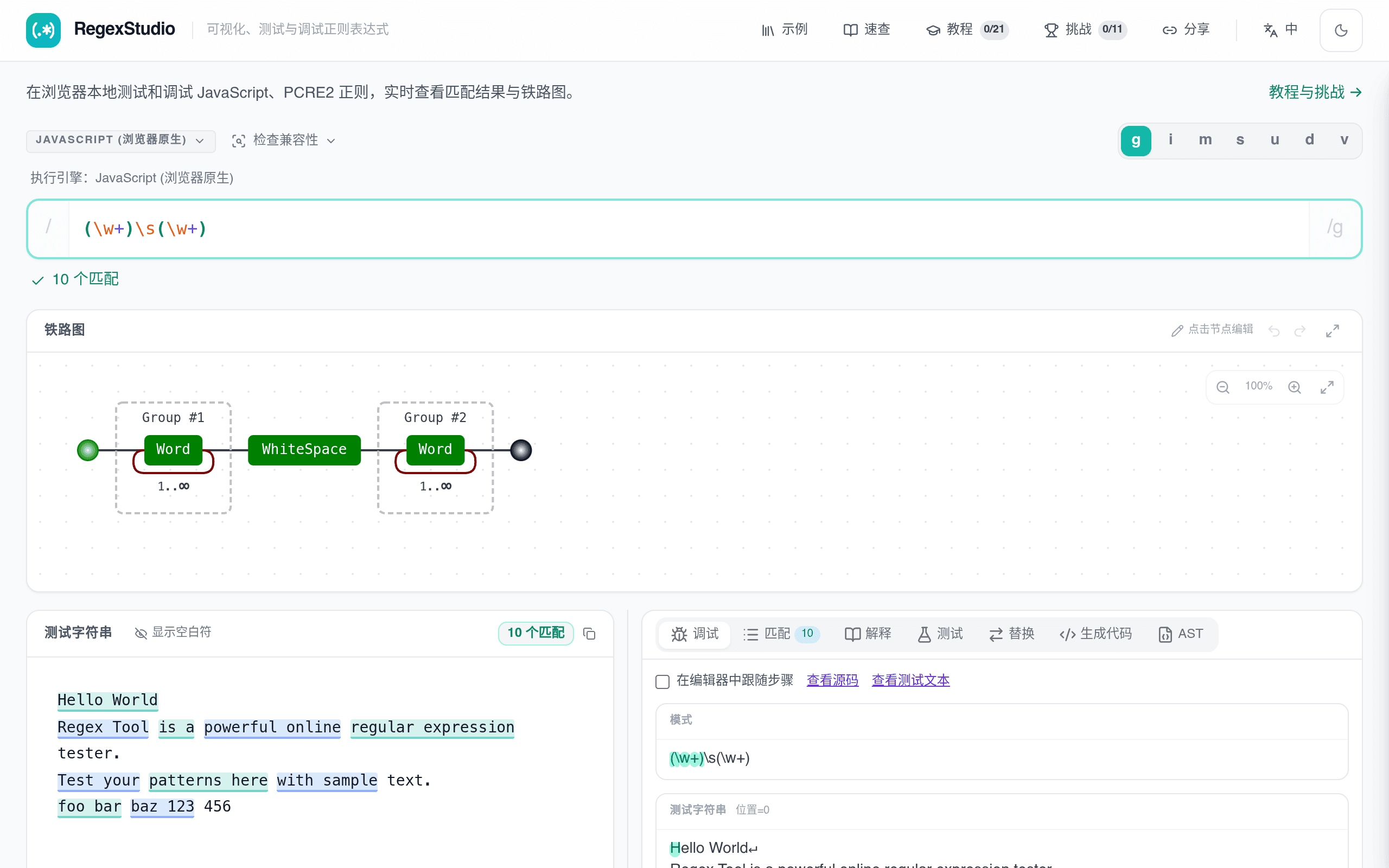Click the 查看源码 link
This screenshot has height=868, width=1389.
point(832,681)
